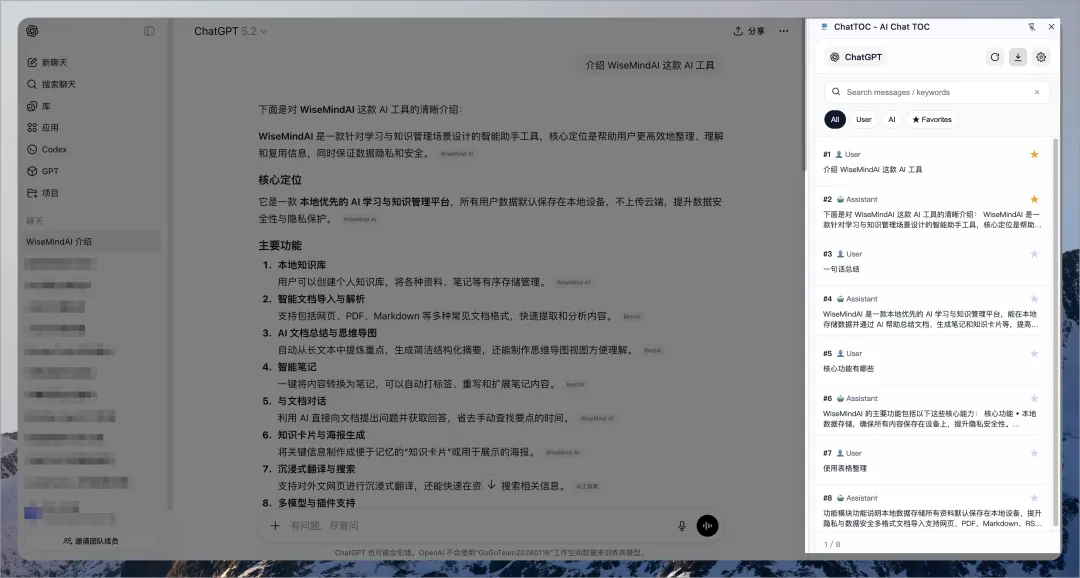Click the pin icon in ChatTOC title bar

click(1031, 27)
